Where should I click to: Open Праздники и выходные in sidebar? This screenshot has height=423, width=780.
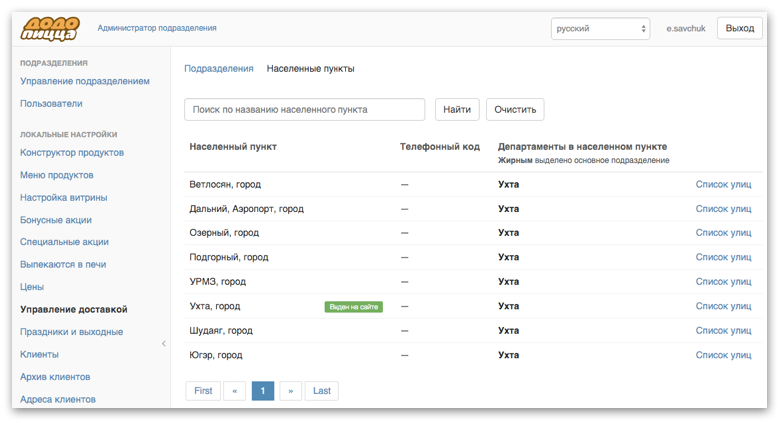(72, 332)
